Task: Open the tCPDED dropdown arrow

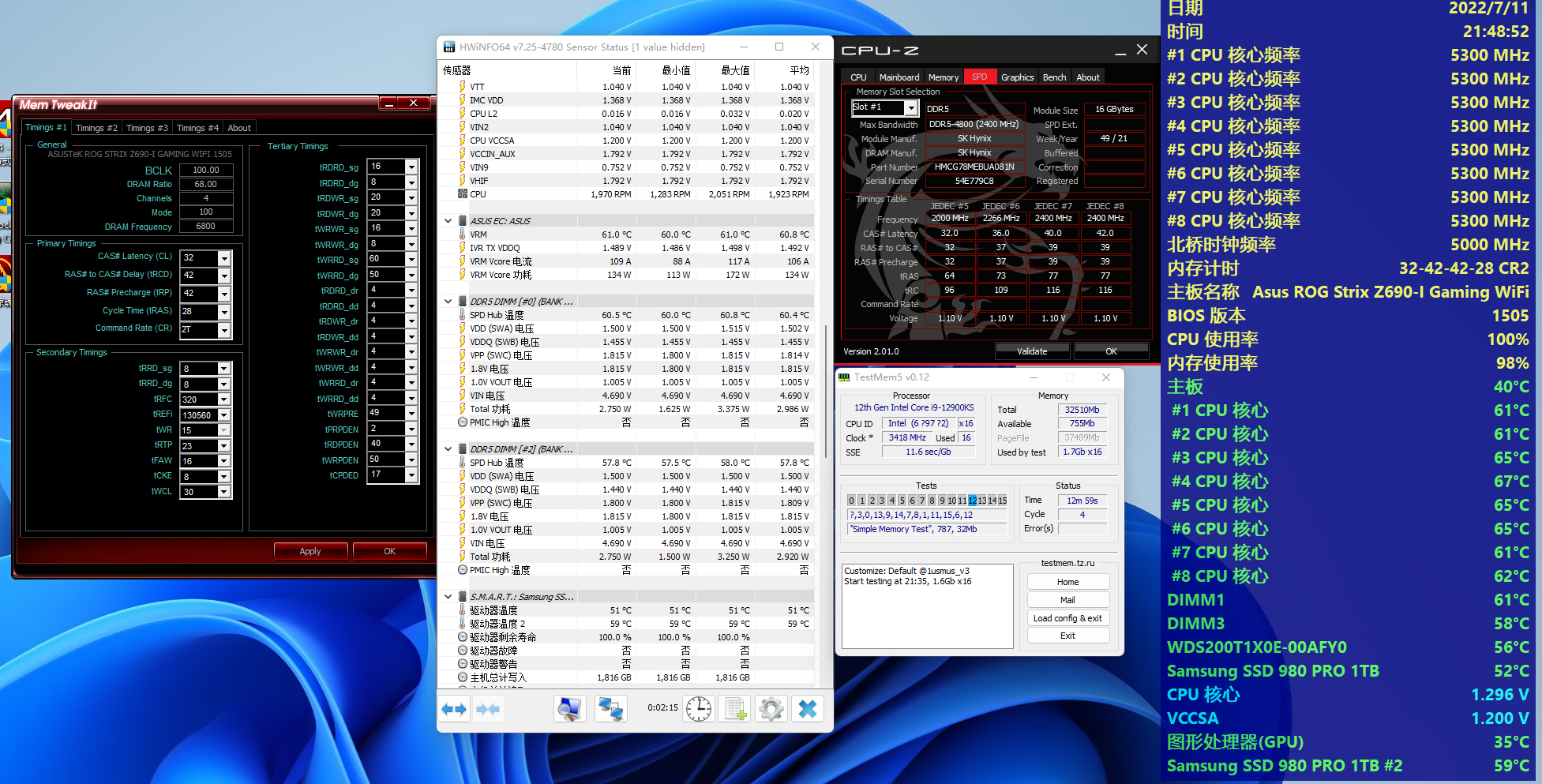Action: coord(411,475)
